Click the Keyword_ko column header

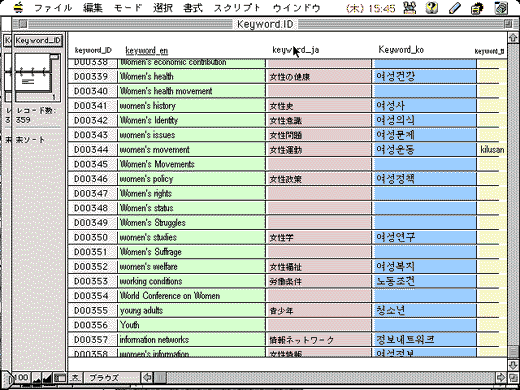tap(401, 50)
